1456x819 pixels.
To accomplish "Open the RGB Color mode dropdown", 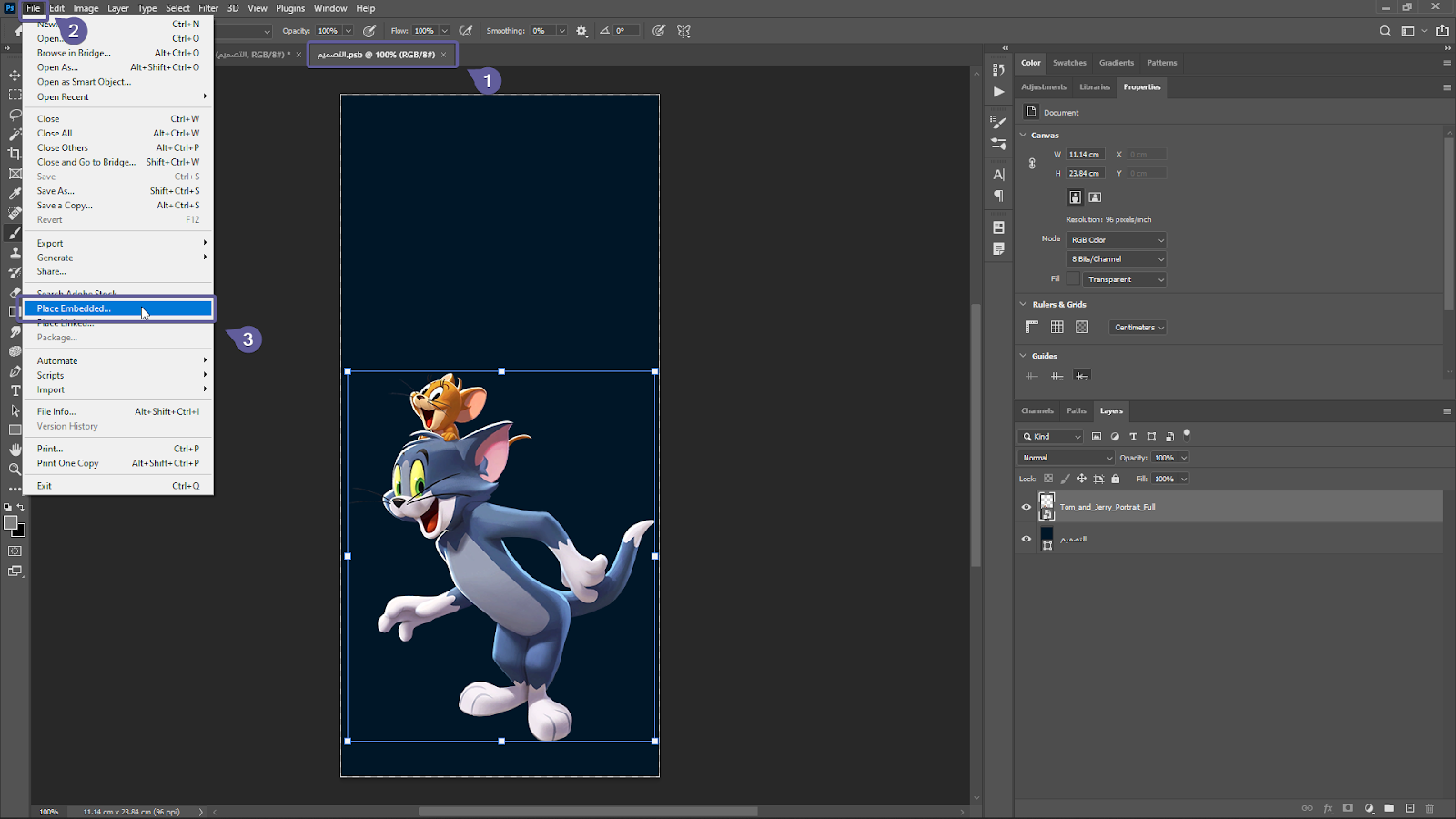I will [x=1116, y=240].
